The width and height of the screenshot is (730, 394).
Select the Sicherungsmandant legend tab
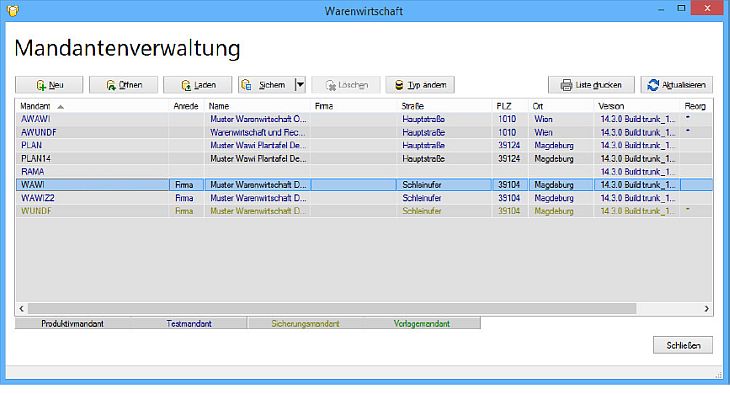(x=305, y=323)
